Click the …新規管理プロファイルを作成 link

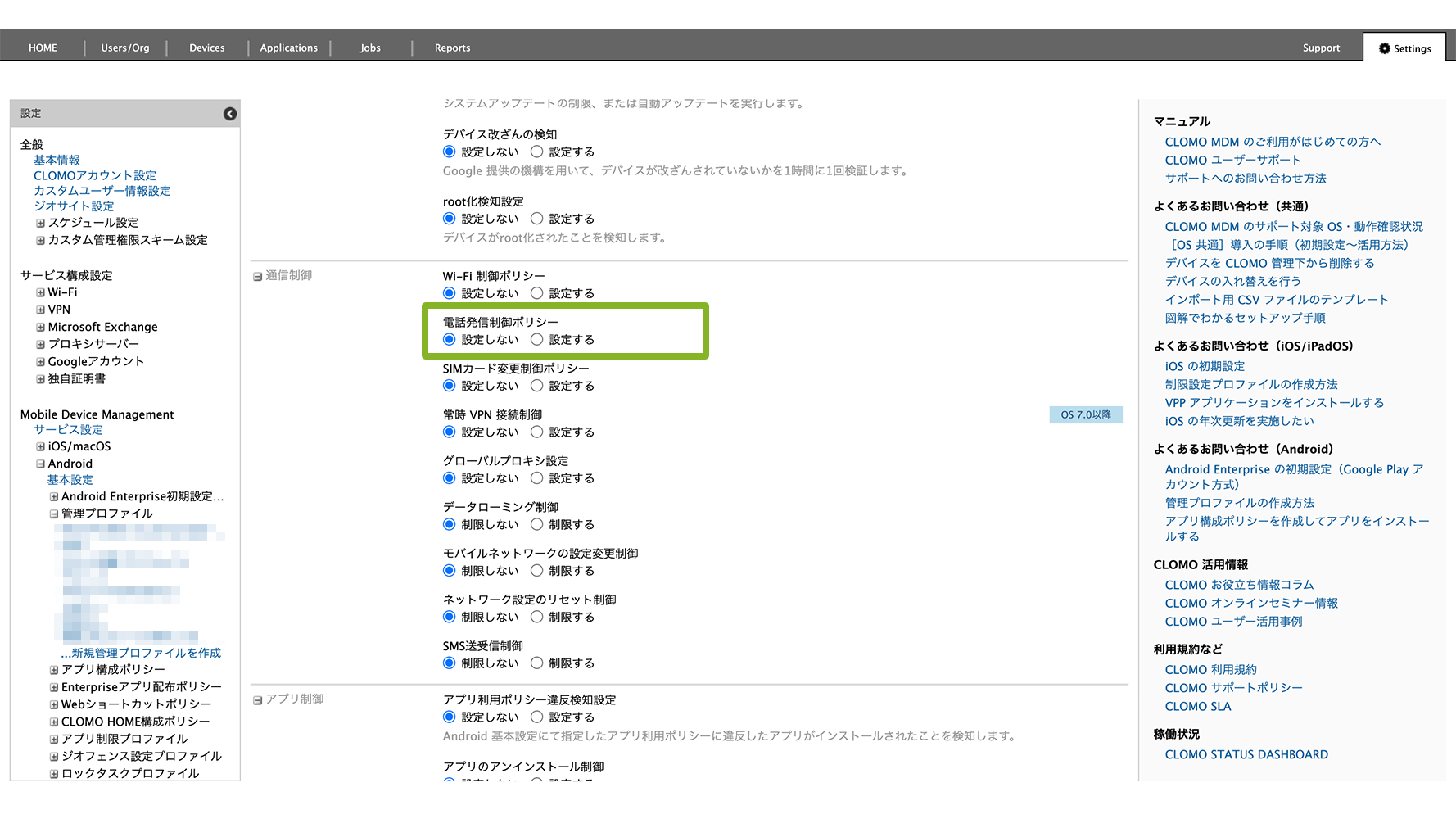pos(141,653)
